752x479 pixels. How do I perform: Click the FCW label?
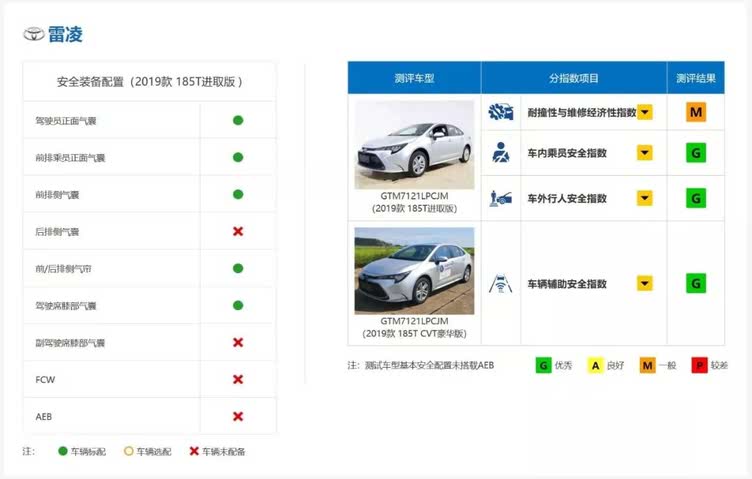[x=45, y=380]
